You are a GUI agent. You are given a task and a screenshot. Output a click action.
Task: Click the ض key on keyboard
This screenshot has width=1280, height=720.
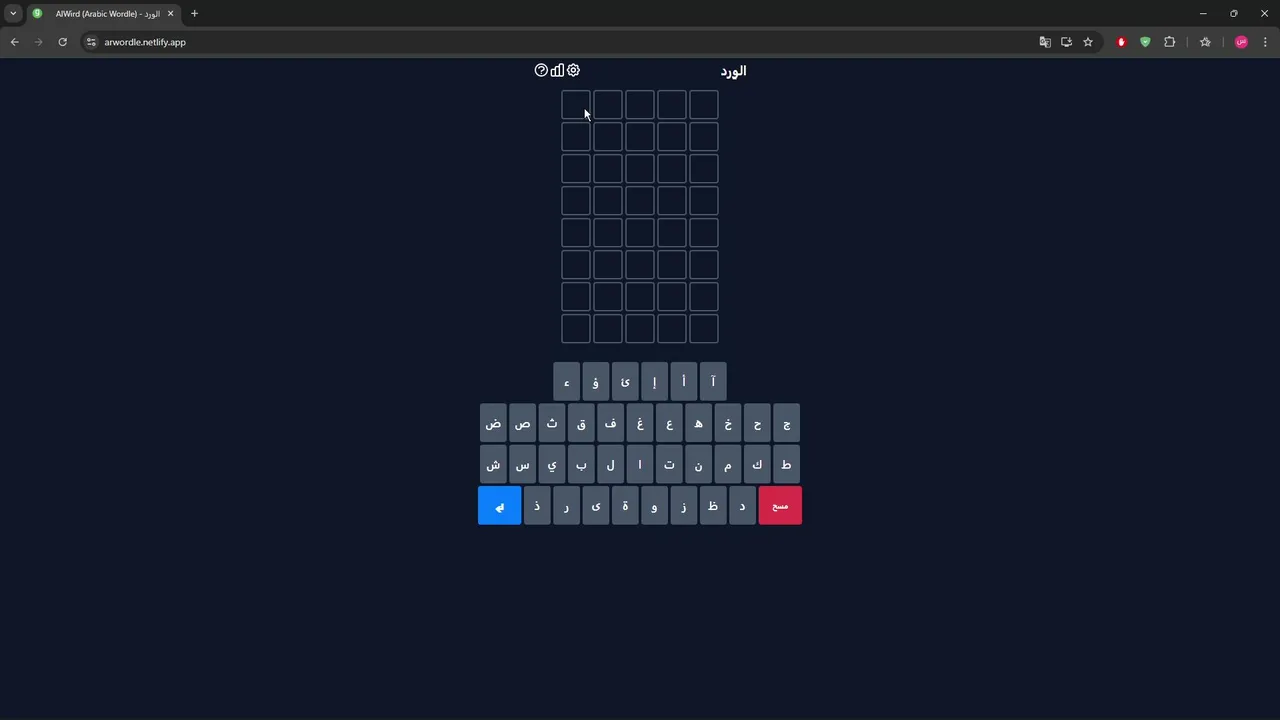pyautogui.click(x=493, y=424)
